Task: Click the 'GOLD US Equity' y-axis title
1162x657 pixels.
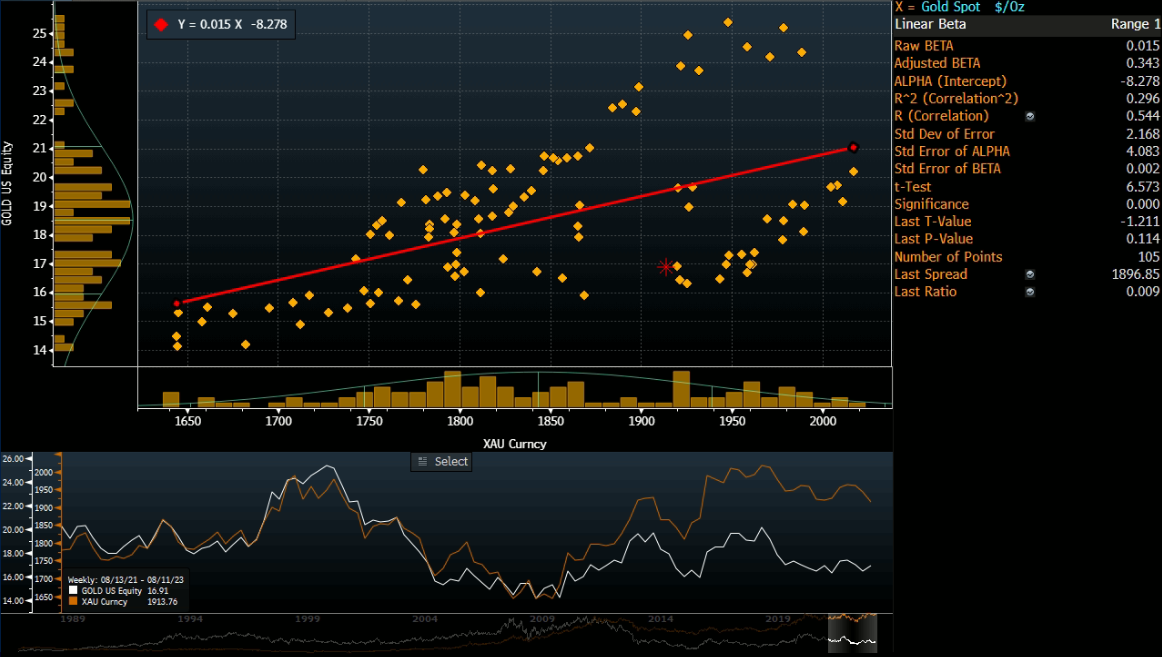Action: (x=7, y=183)
